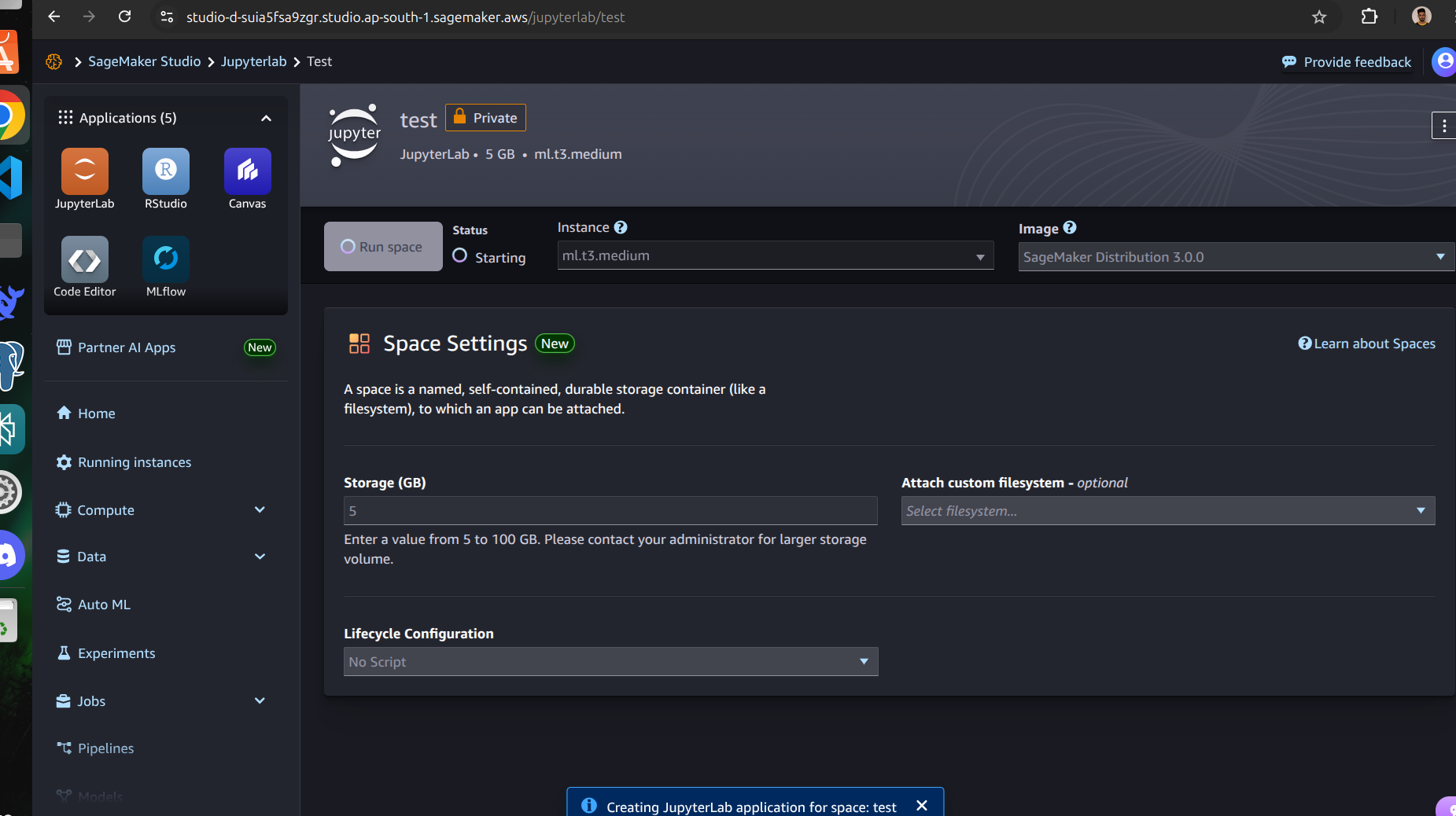1456x816 pixels.
Task: Click the Instance help question-mark icon
Action: click(x=621, y=227)
